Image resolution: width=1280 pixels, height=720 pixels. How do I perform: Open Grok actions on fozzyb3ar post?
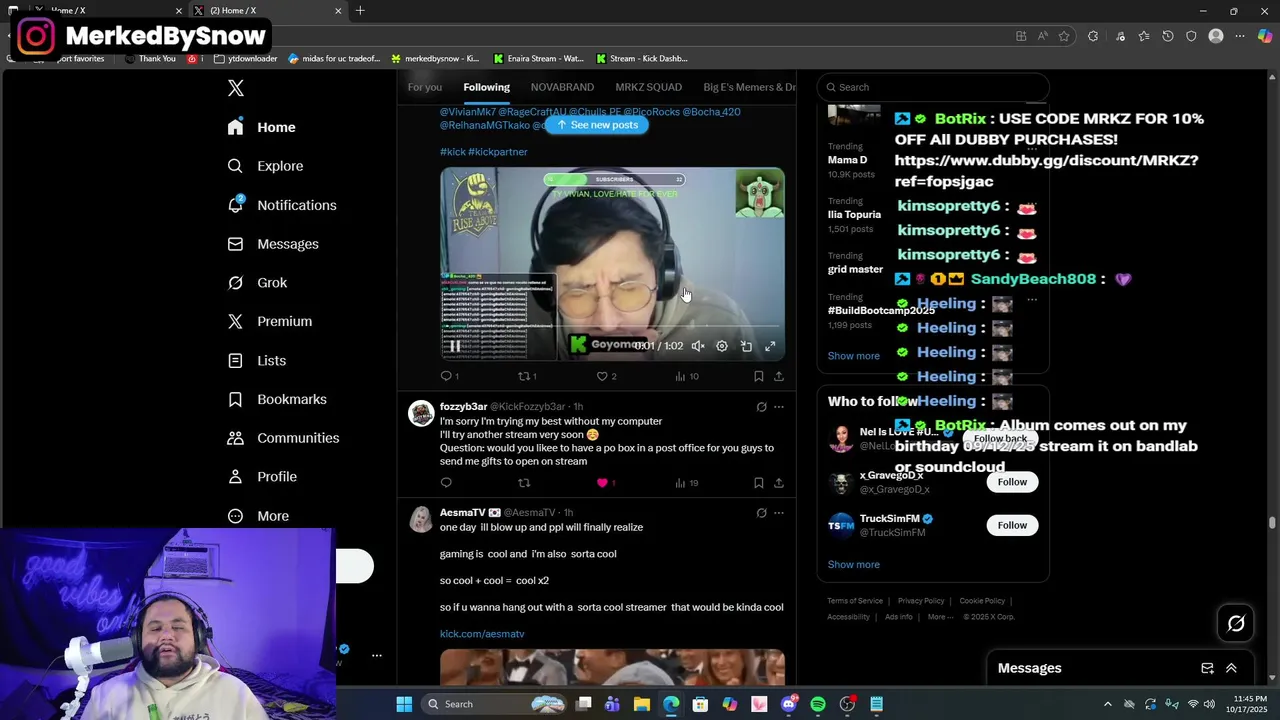761,407
